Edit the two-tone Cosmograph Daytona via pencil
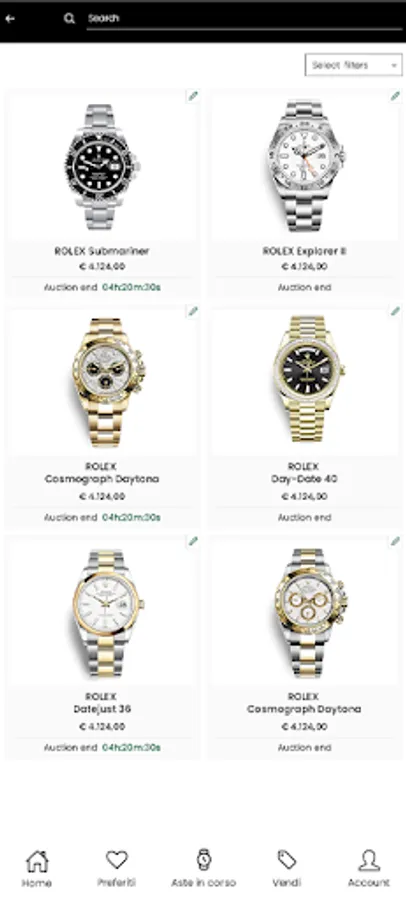The width and height of the screenshot is (406, 900). point(395,541)
